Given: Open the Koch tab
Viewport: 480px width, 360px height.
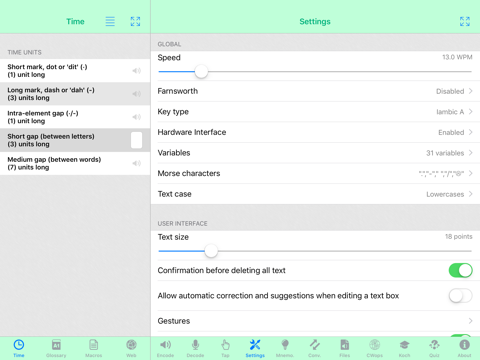Looking at the screenshot, I should (404, 348).
